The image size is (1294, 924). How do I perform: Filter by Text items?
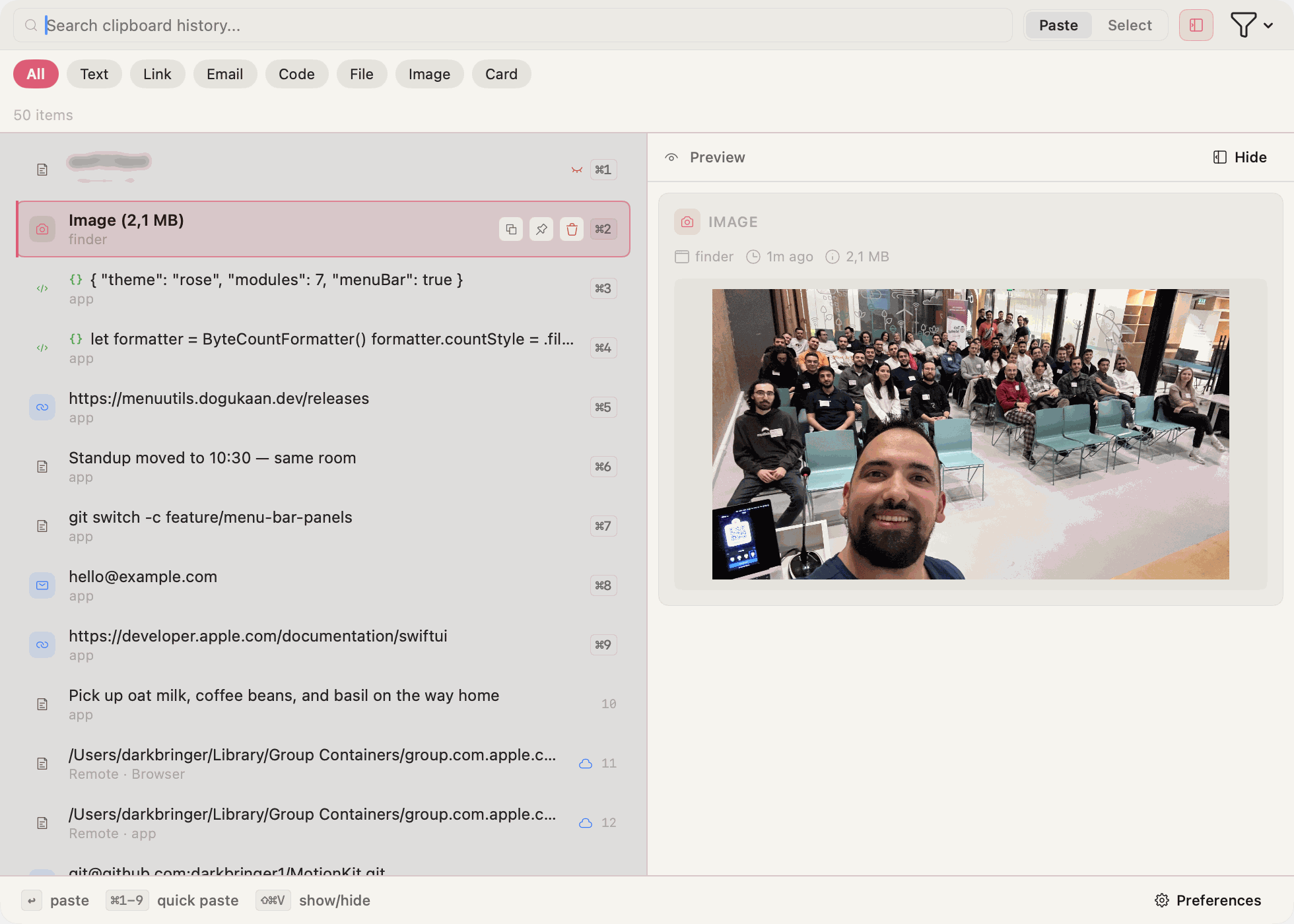click(x=94, y=74)
